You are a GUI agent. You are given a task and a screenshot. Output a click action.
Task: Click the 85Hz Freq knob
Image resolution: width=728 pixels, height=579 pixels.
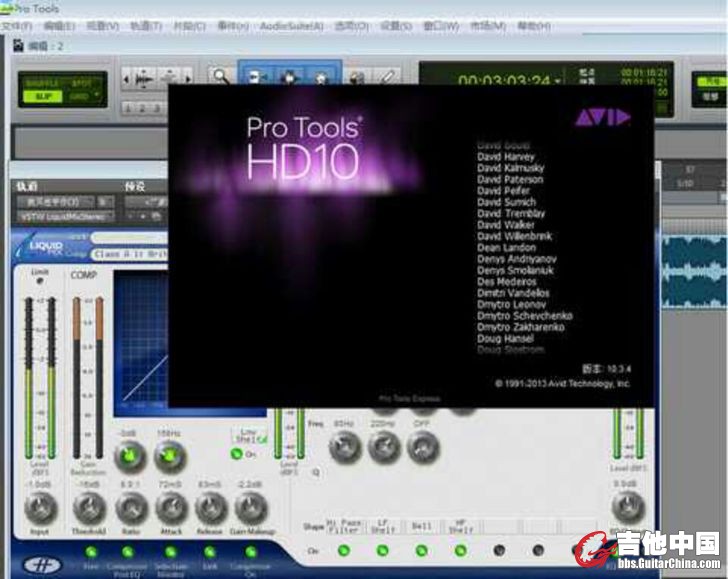(x=345, y=447)
